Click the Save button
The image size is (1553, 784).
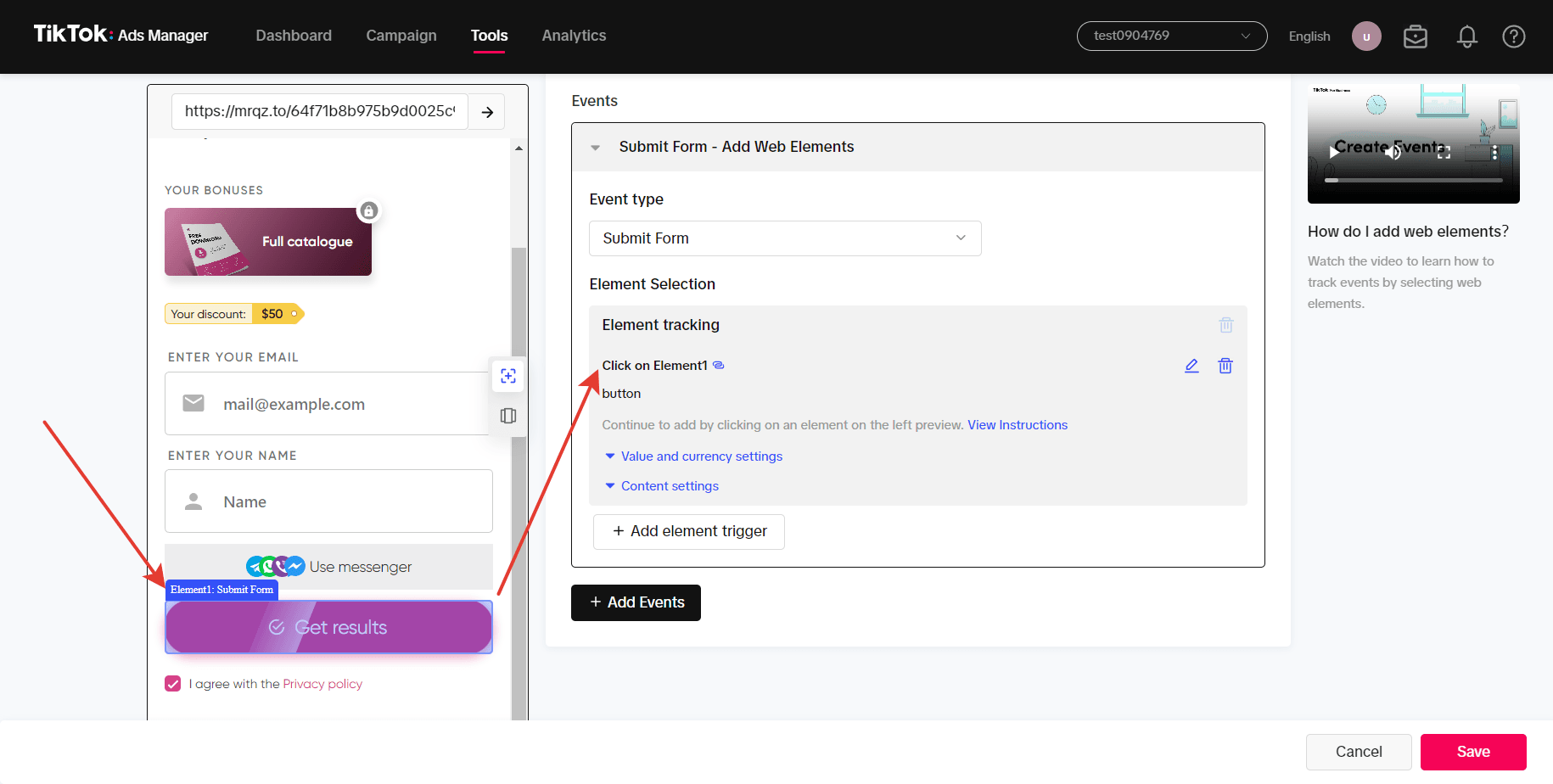click(x=1473, y=752)
